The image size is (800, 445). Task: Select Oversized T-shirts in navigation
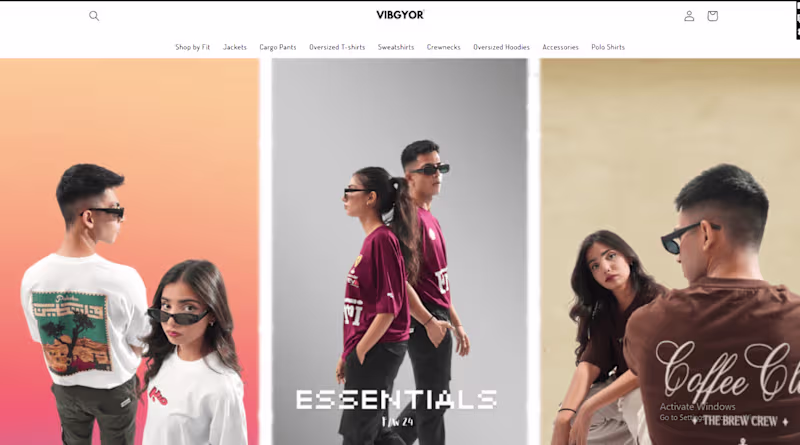(337, 47)
